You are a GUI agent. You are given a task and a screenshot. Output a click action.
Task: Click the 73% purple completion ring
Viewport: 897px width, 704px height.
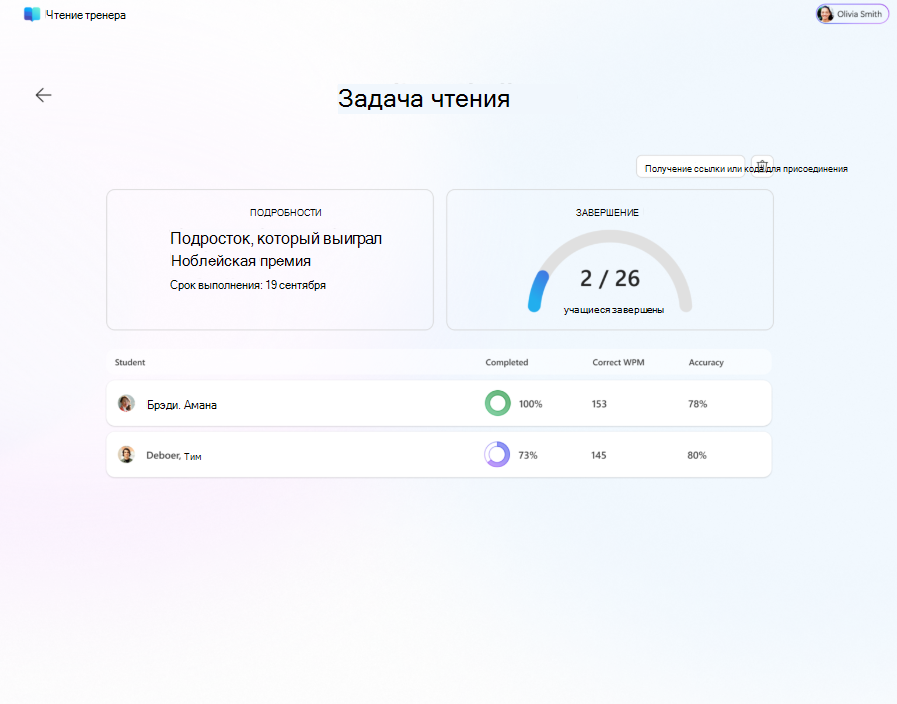click(x=497, y=455)
